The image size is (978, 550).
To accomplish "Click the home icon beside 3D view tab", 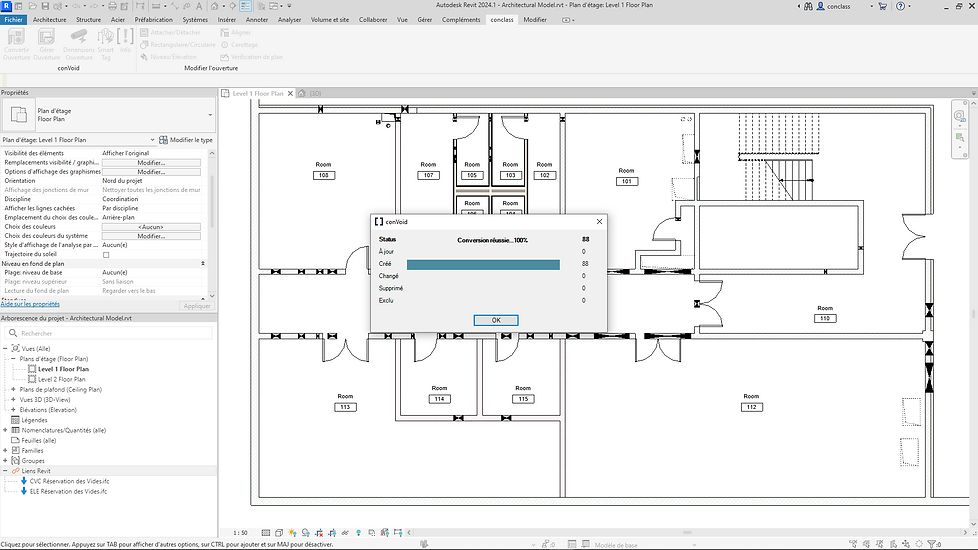I will [302, 93].
